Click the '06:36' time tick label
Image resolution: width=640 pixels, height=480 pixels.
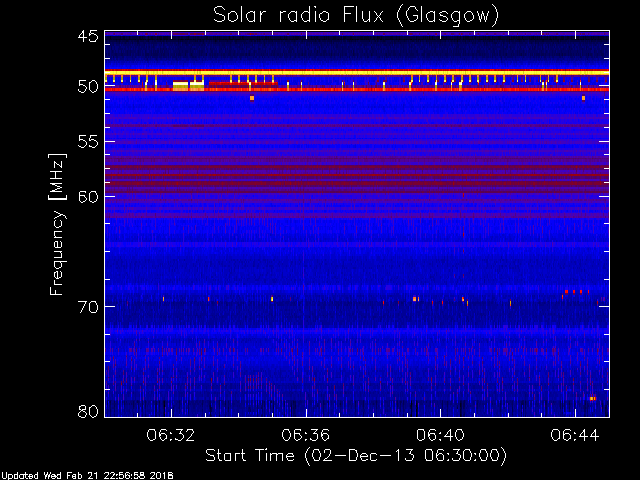305,435
